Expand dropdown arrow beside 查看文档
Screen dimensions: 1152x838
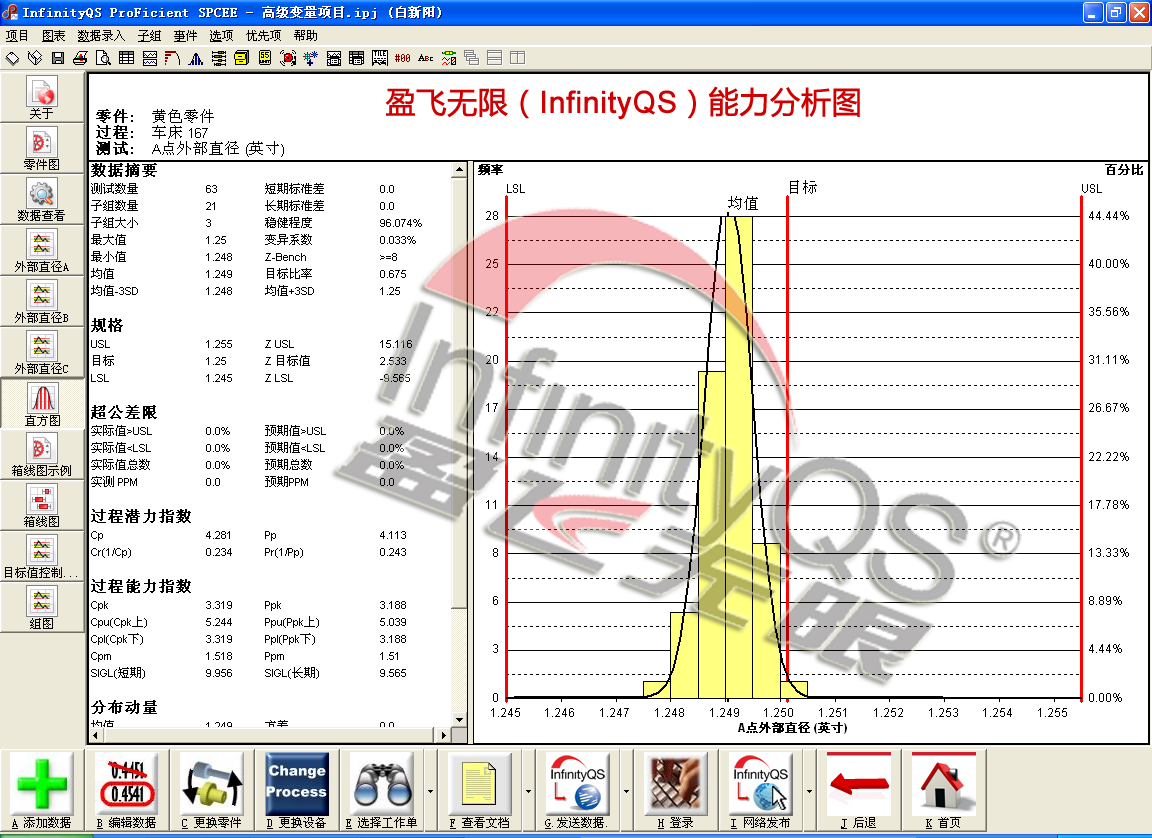coord(528,791)
